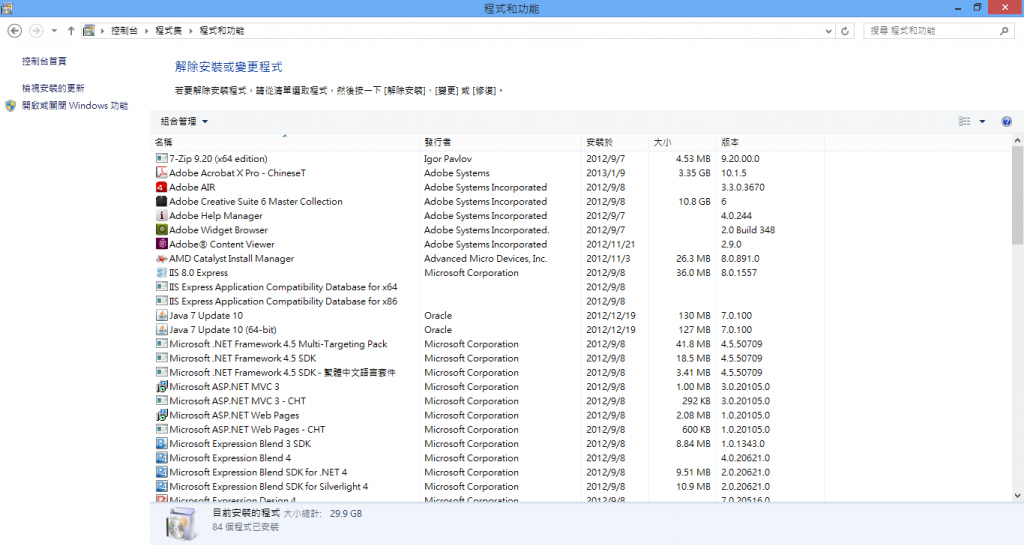The width and height of the screenshot is (1024, 545).
Task: Click the Adobe Acrobat X Pro icon
Action: (162, 173)
